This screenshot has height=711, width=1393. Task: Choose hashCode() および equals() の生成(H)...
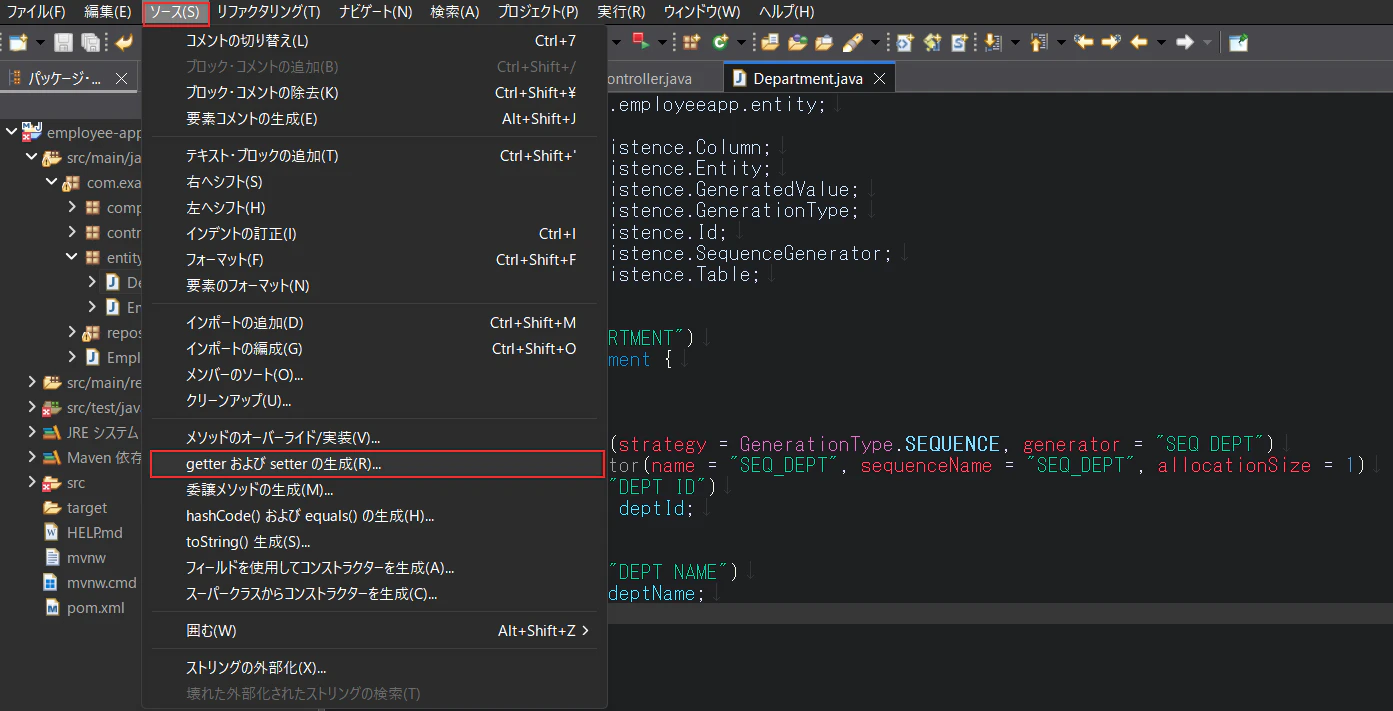[x=375, y=516]
